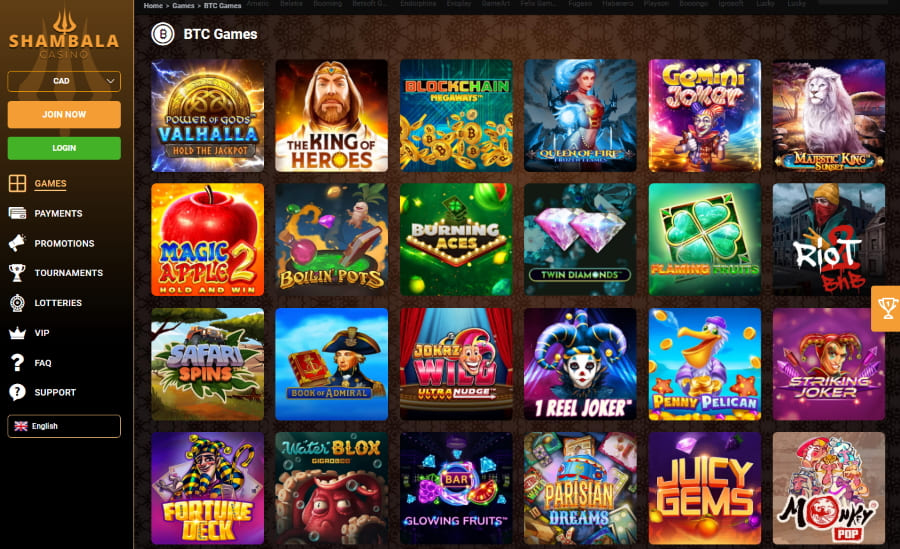Open the VIP crown icon
The width and height of the screenshot is (900, 549).
click(17, 333)
